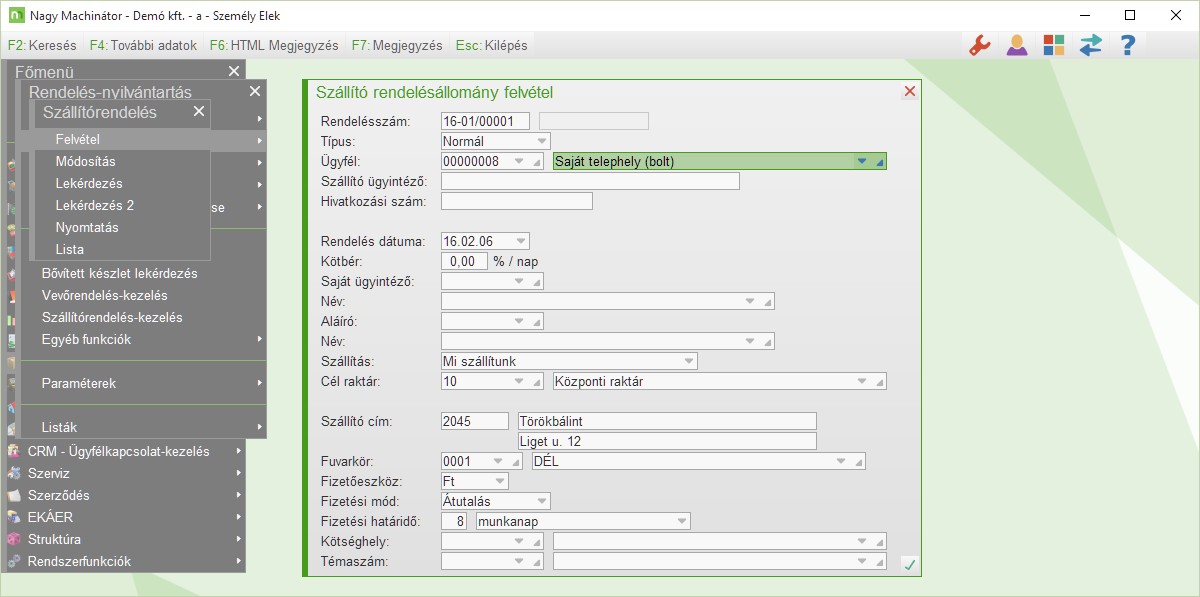Click F6: HTML Megjegyzés command
Screen dimensions: 1200x597
(x=275, y=45)
